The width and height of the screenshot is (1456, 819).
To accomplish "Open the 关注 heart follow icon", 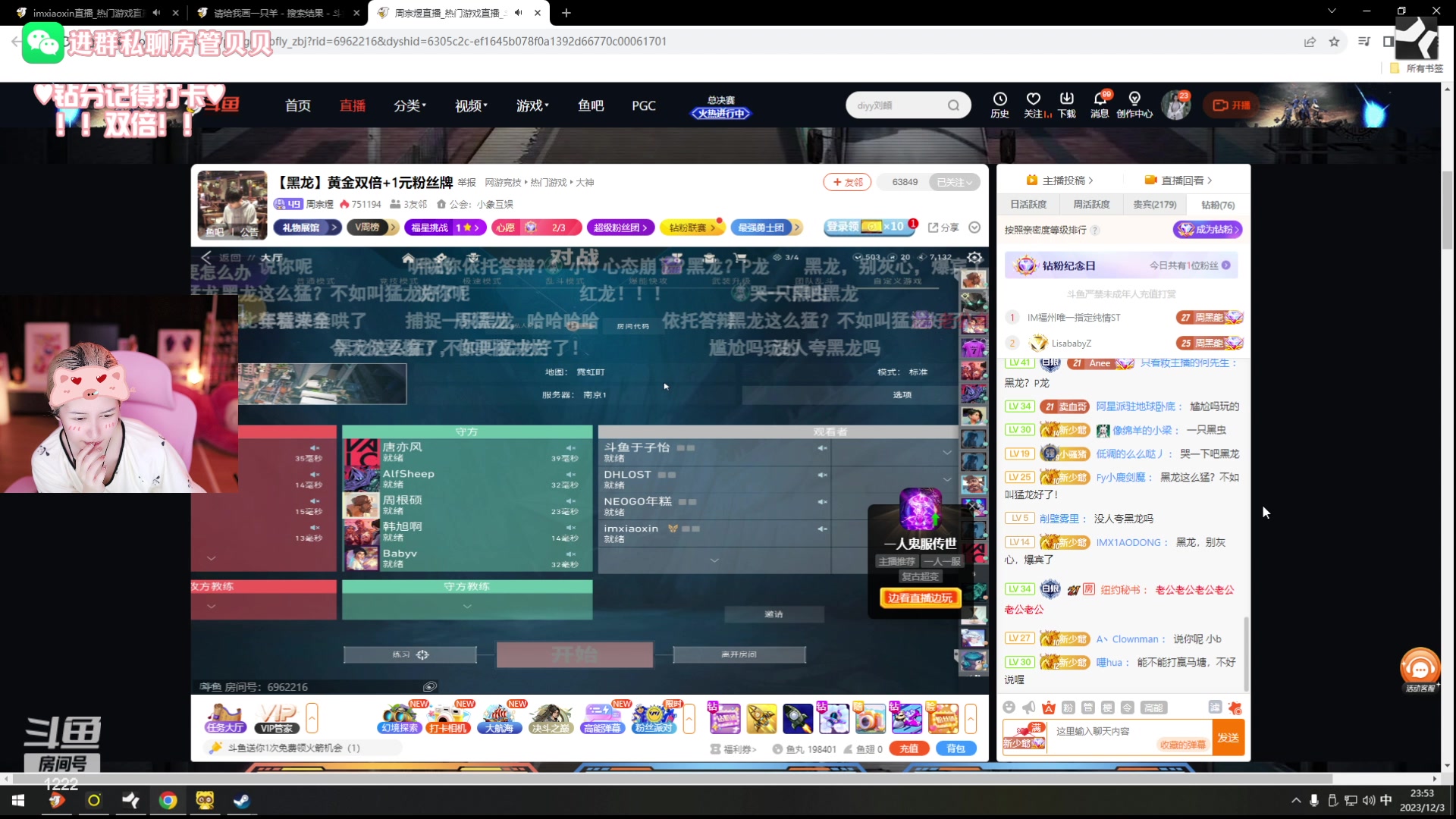I will pos(1034,105).
